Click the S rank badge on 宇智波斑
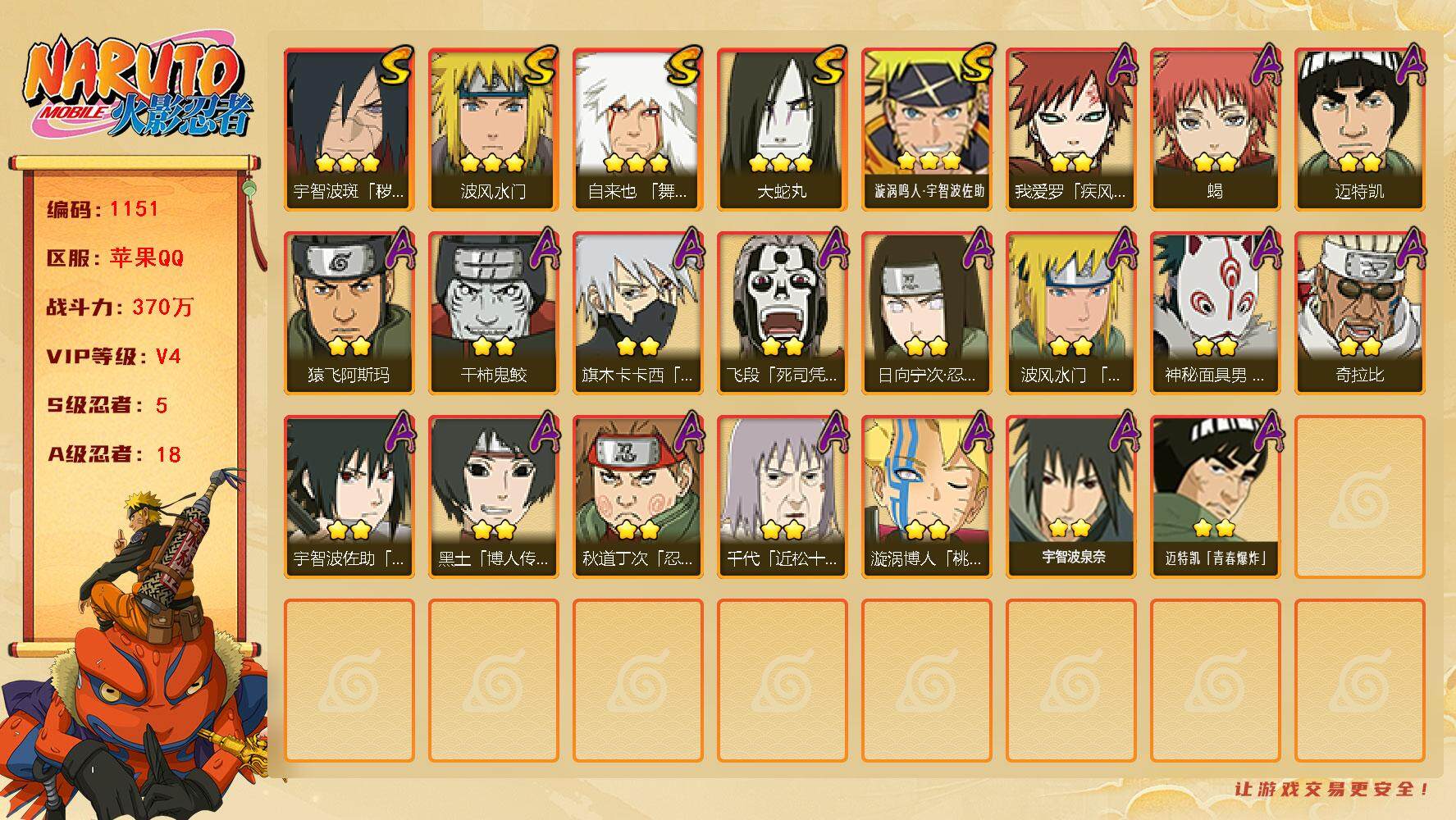 pos(395,66)
